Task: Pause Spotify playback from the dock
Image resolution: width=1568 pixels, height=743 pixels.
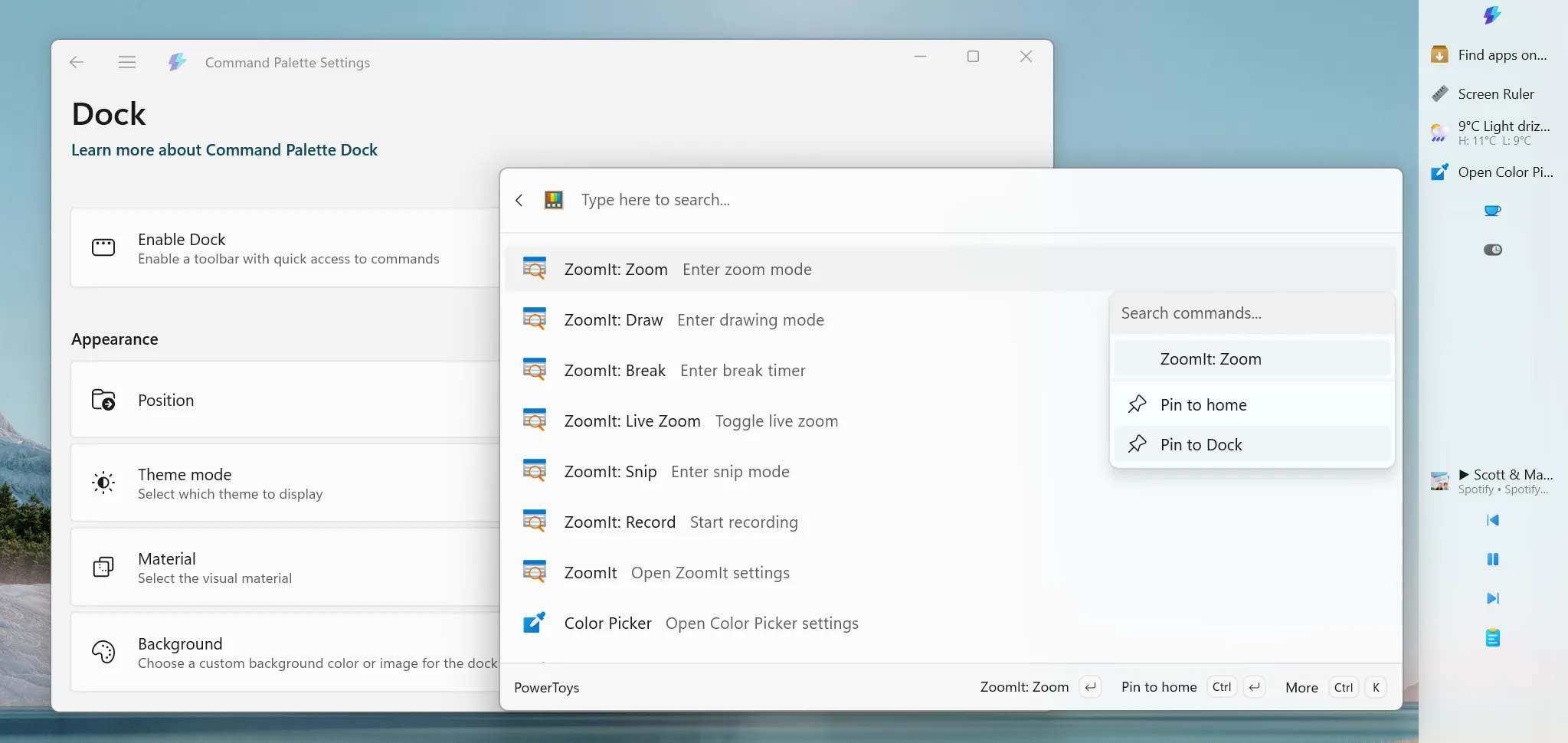Action: click(x=1493, y=559)
